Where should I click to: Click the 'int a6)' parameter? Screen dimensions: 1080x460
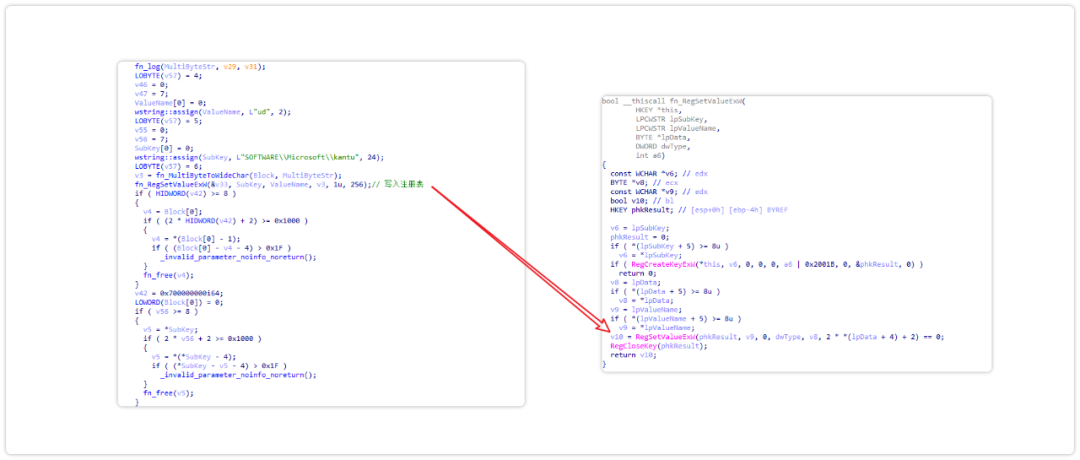[x=651, y=155]
